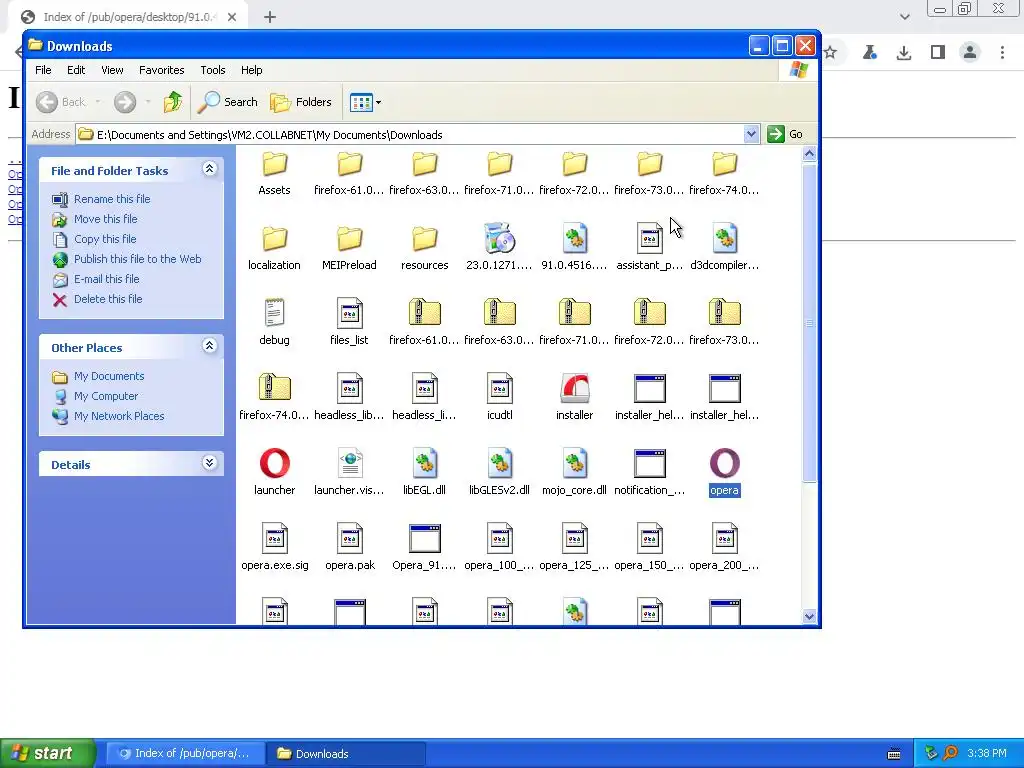Click Move this file task link
This screenshot has height=768, width=1024.
[x=105, y=219]
